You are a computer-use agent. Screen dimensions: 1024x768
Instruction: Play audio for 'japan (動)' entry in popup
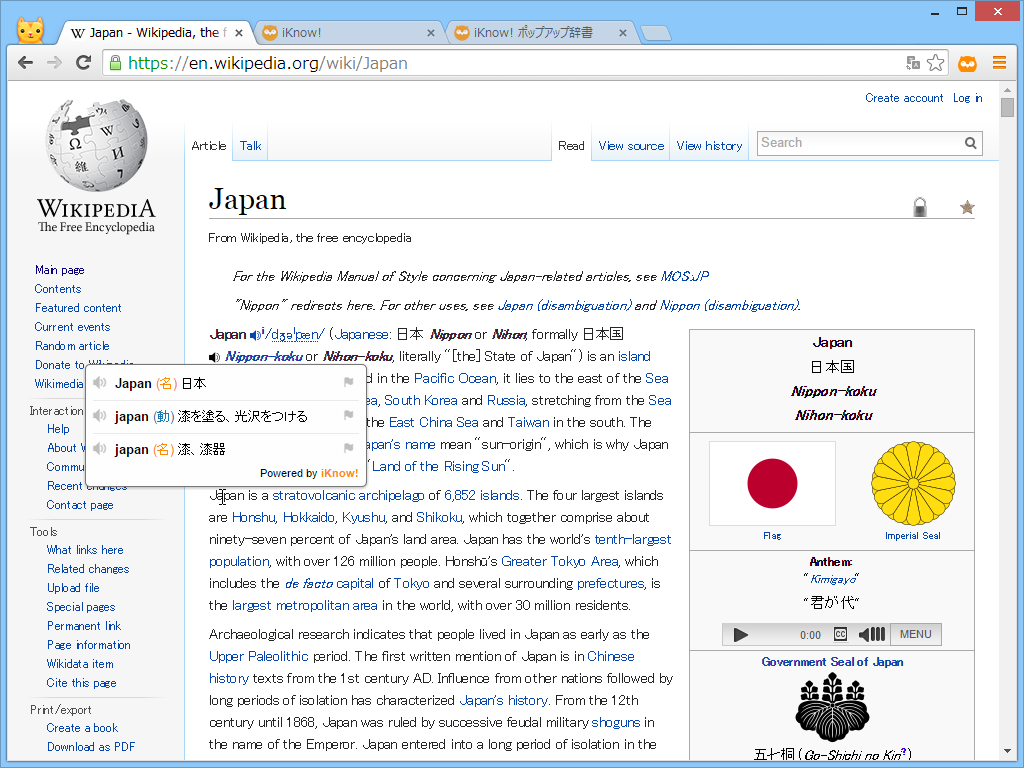100,415
